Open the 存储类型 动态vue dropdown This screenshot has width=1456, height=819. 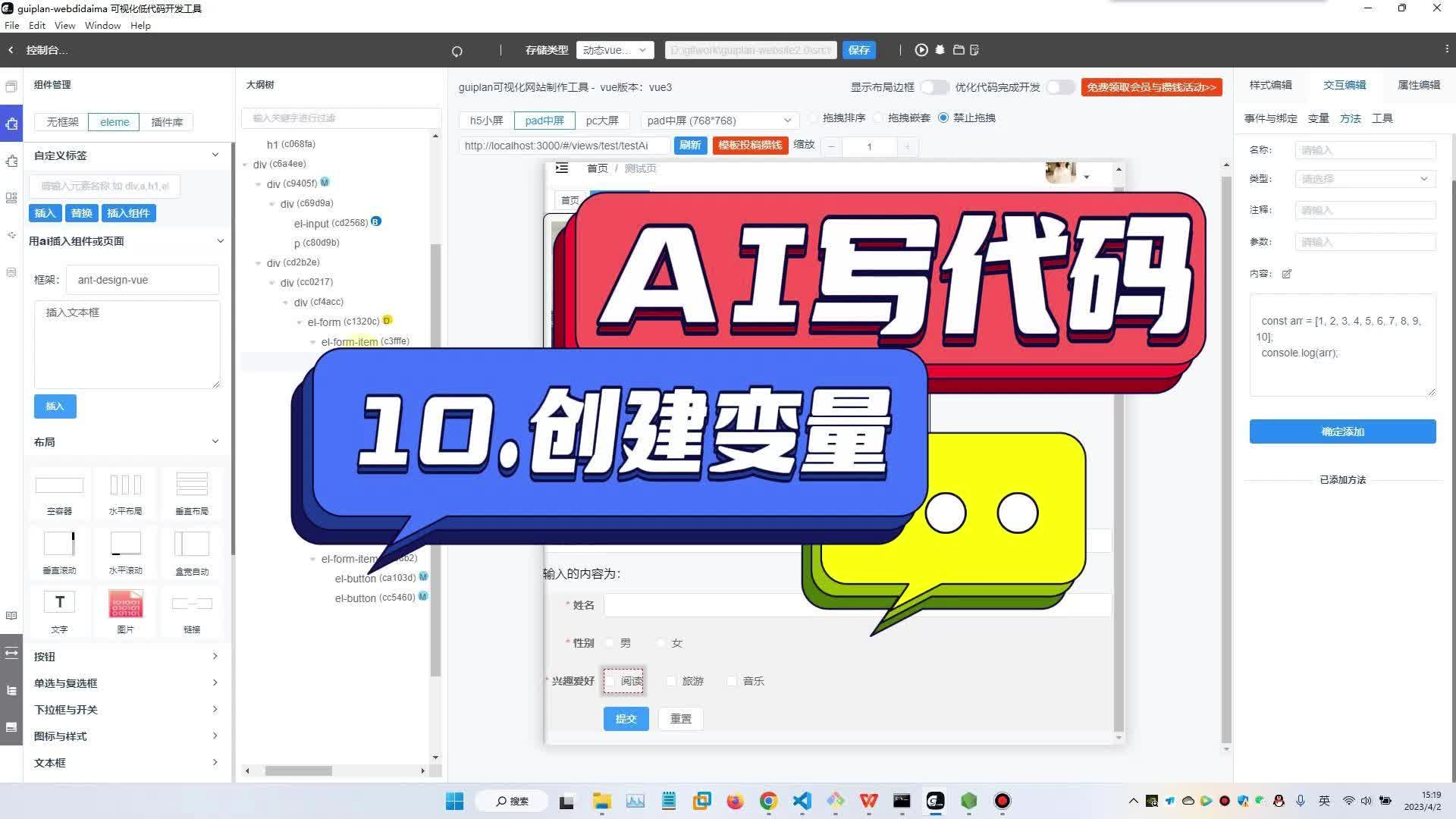614,50
